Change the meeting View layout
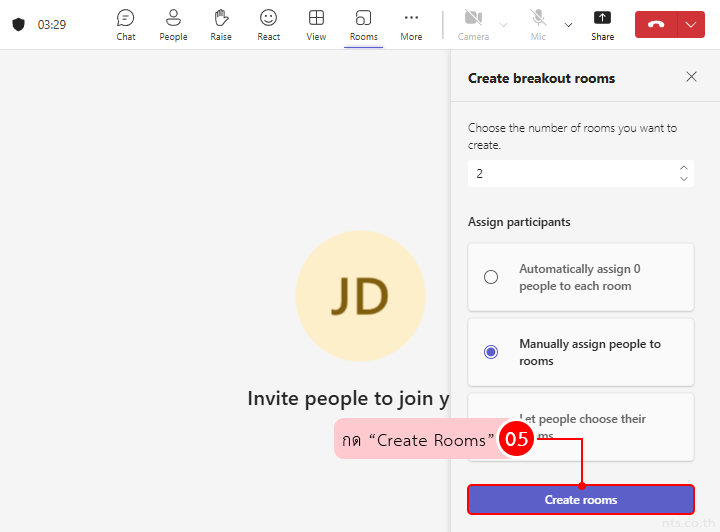This screenshot has width=720, height=532. point(316,25)
